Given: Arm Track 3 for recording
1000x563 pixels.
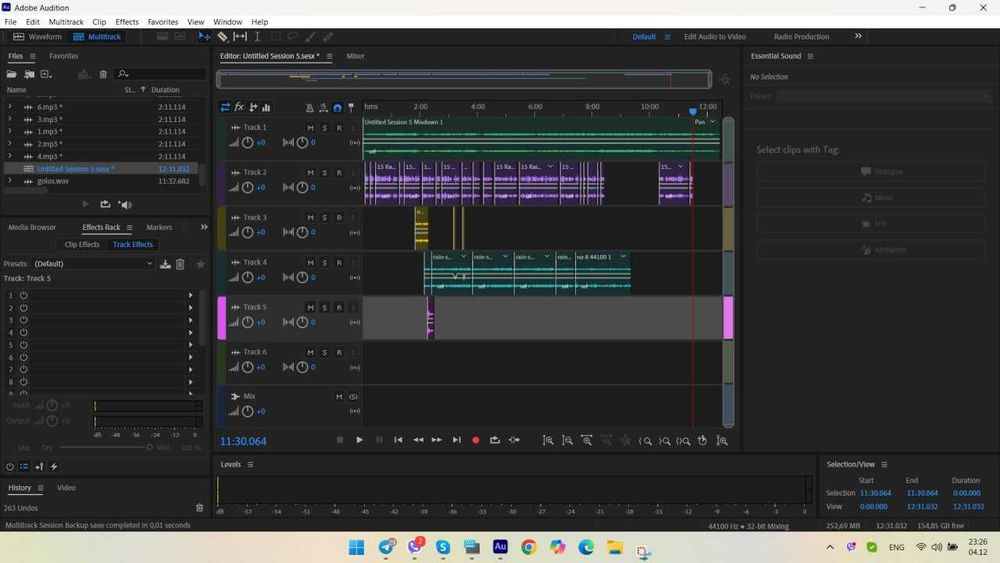Looking at the screenshot, I should click(x=339, y=217).
